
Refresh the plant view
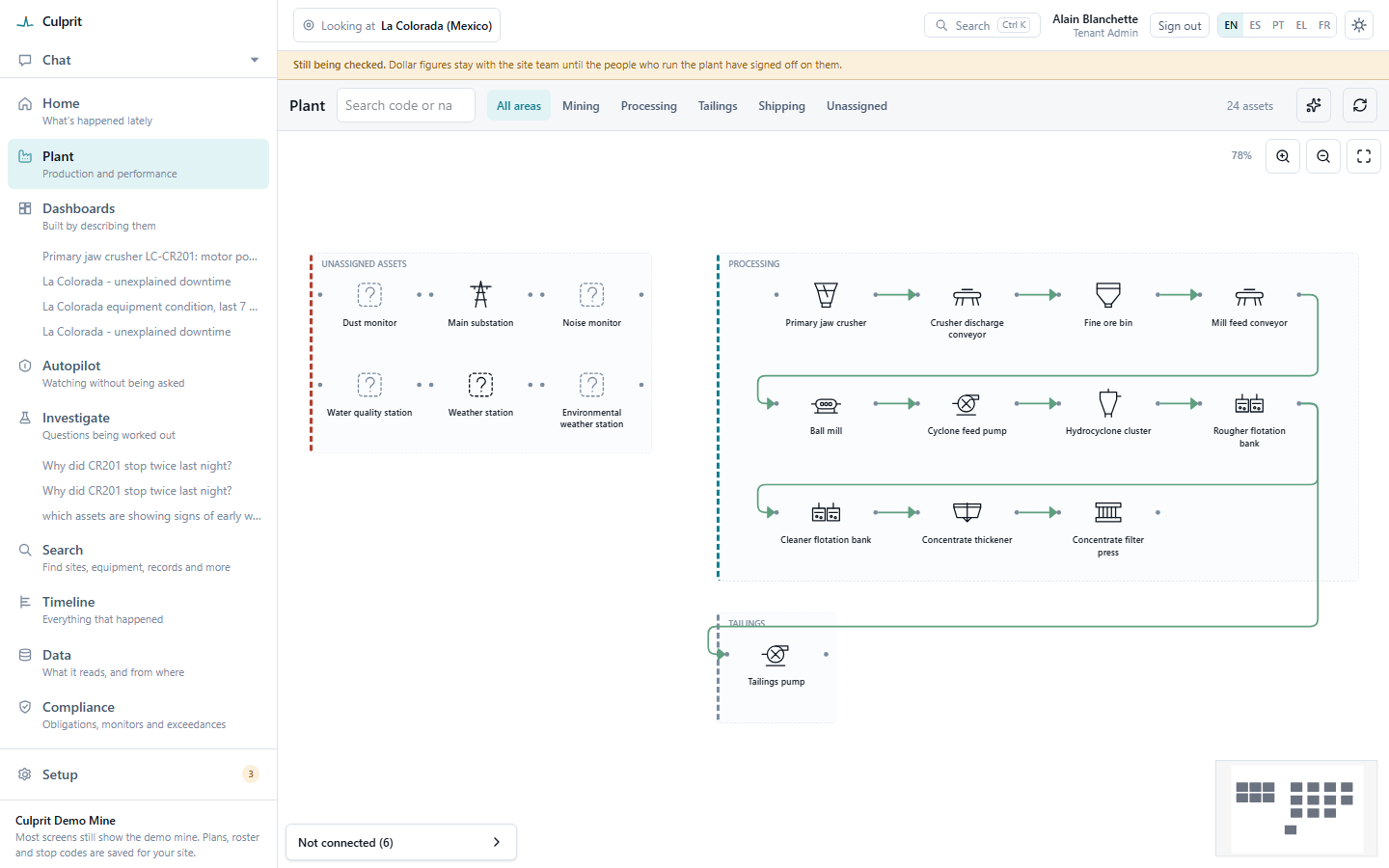[1360, 105]
